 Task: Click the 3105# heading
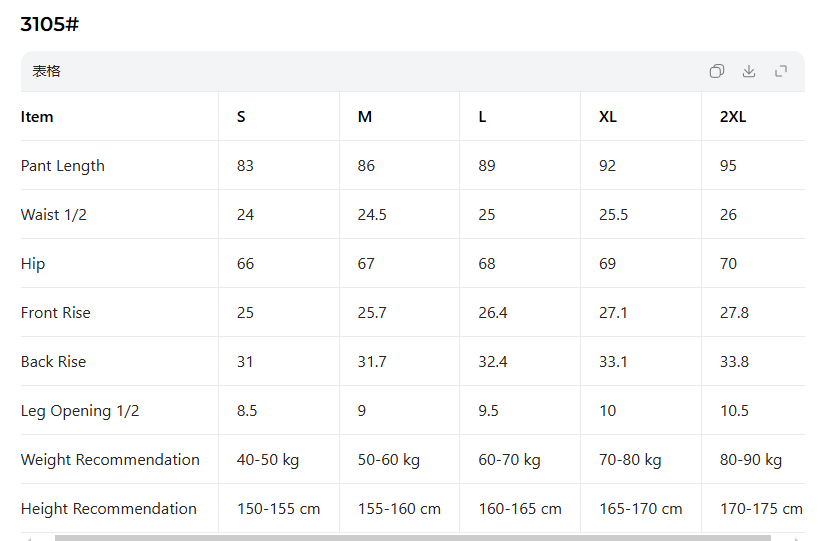coord(49,25)
